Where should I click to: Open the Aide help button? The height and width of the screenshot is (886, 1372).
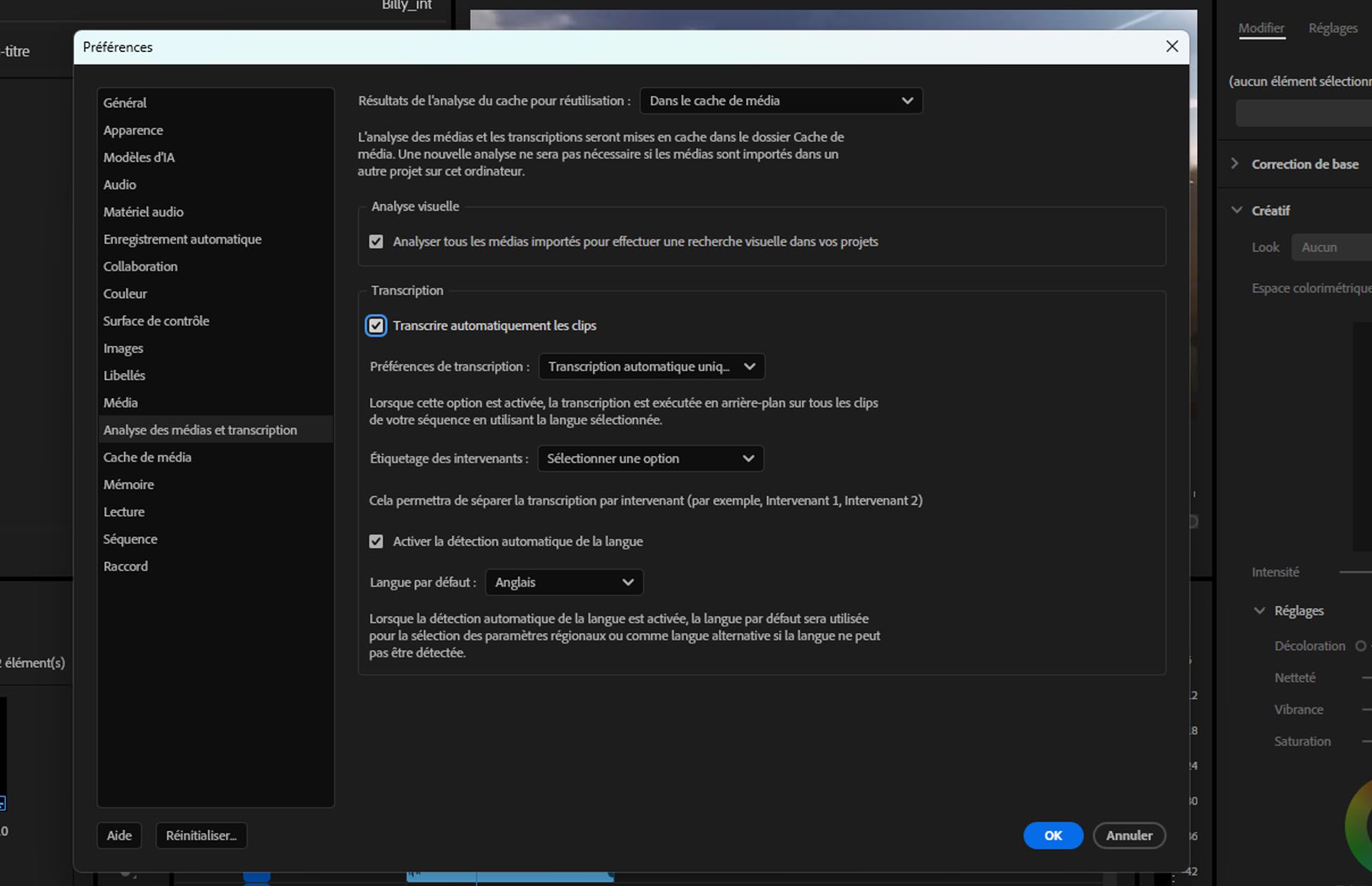pyautogui.click(x=119, y=835)
